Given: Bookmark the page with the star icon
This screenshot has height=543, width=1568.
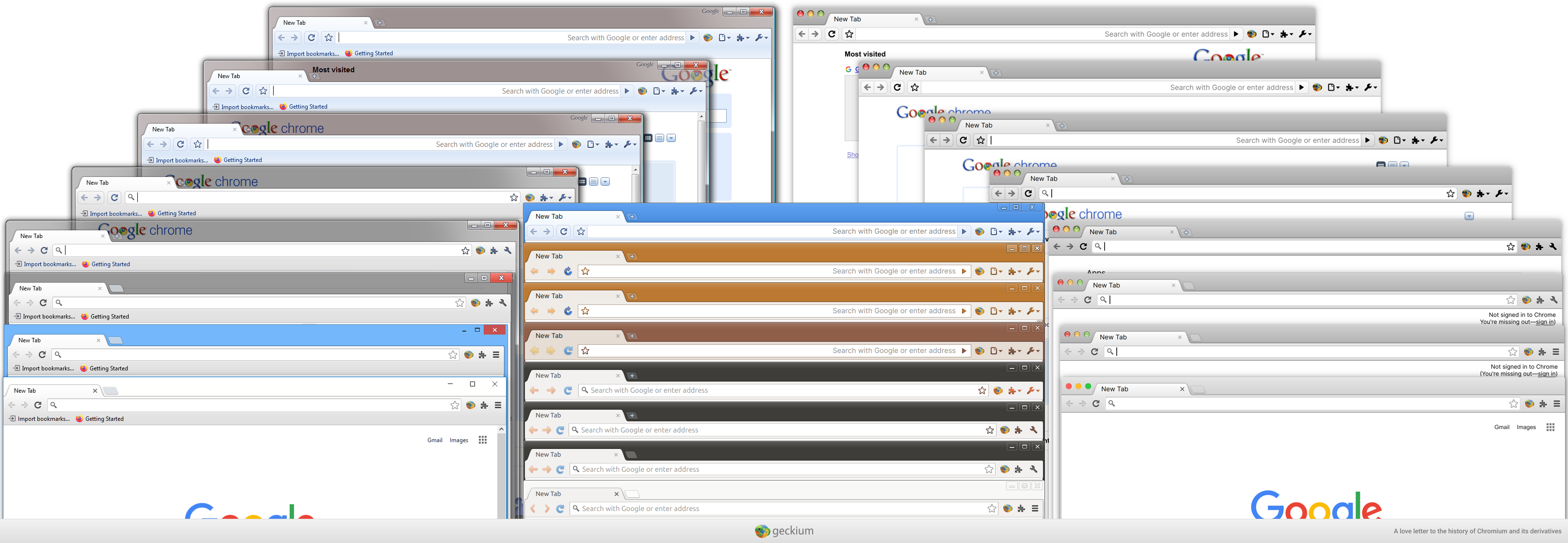Looking at the screenshot, I should tap(580, 231).
